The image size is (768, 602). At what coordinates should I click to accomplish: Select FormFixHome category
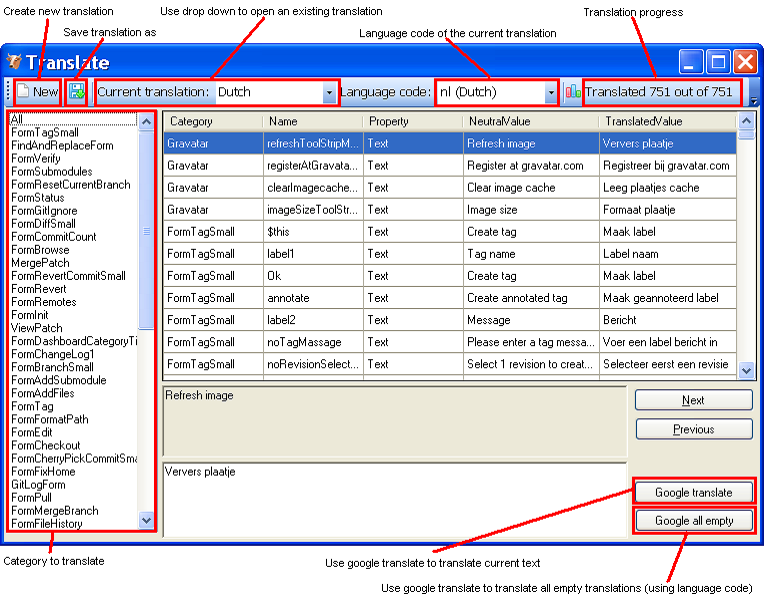[x=73, y=472]
